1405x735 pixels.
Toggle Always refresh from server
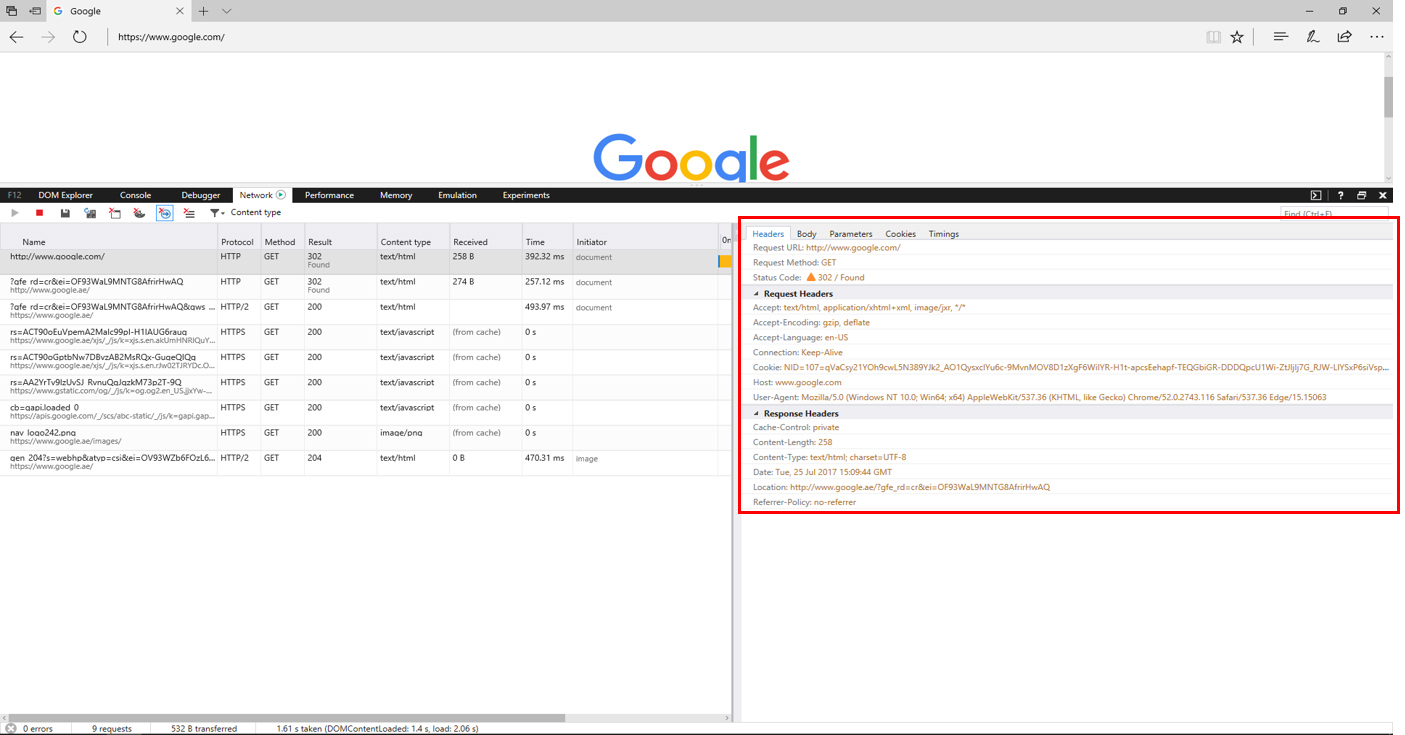tap(90, 213)
